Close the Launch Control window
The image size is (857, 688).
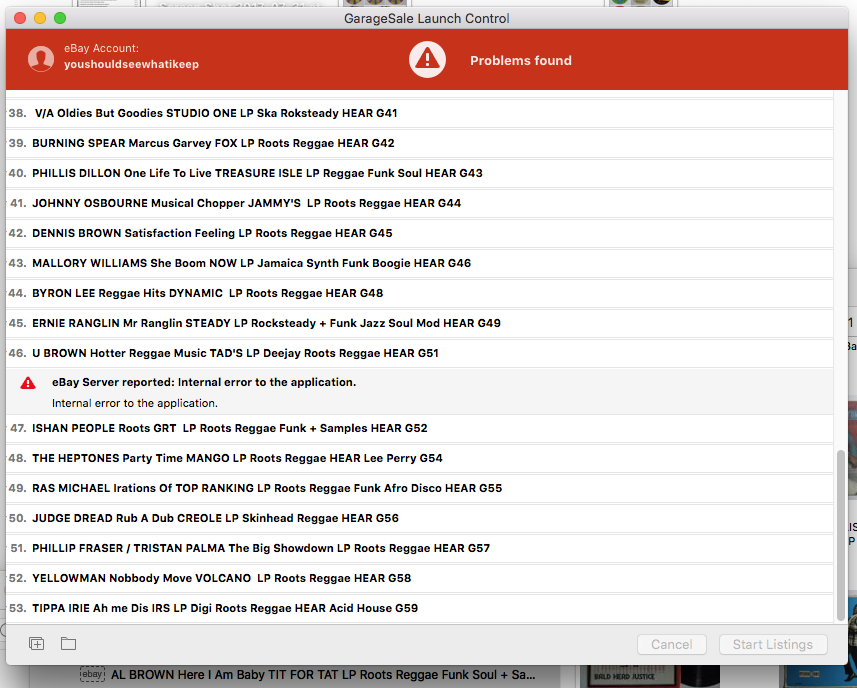coord(20,18)
